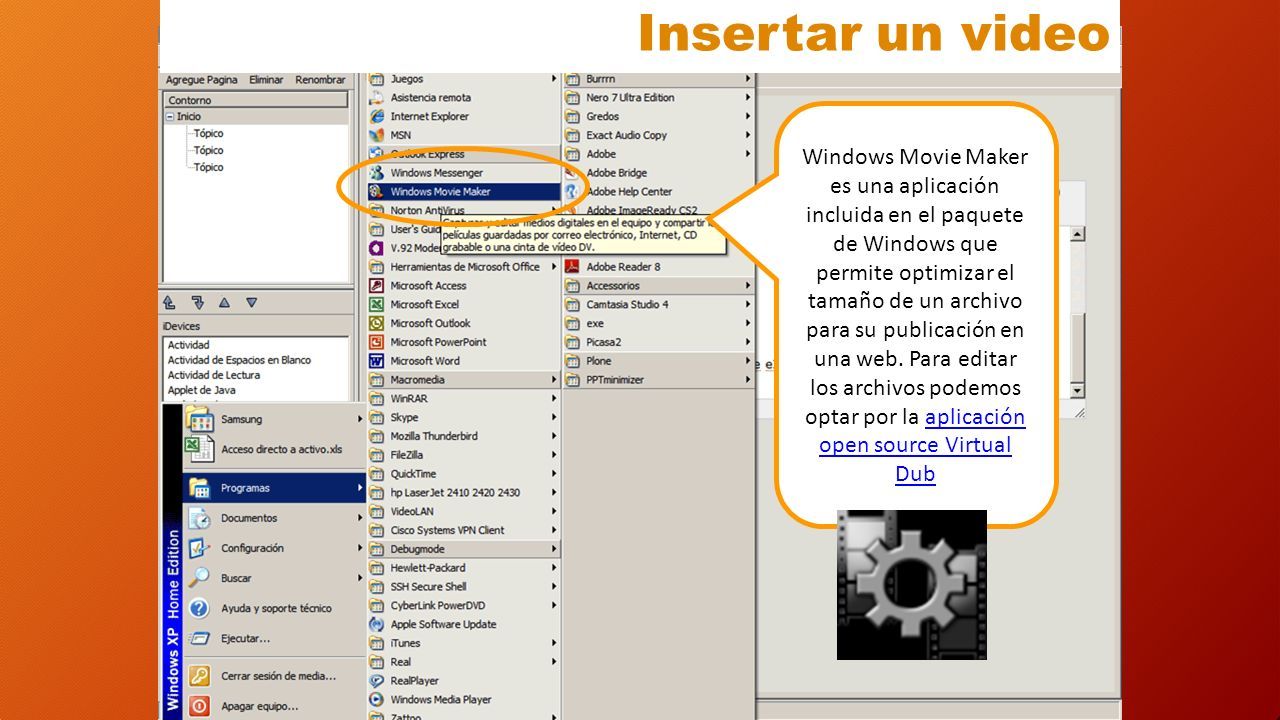This screenshot has width=1280, height=720.
Task: Open the Programas entry in Start menu
Action: (x=275, y=488)
